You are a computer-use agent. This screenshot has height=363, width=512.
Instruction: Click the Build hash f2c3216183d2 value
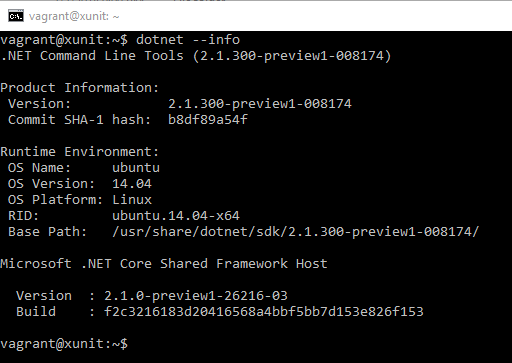[x=264, y=312]
